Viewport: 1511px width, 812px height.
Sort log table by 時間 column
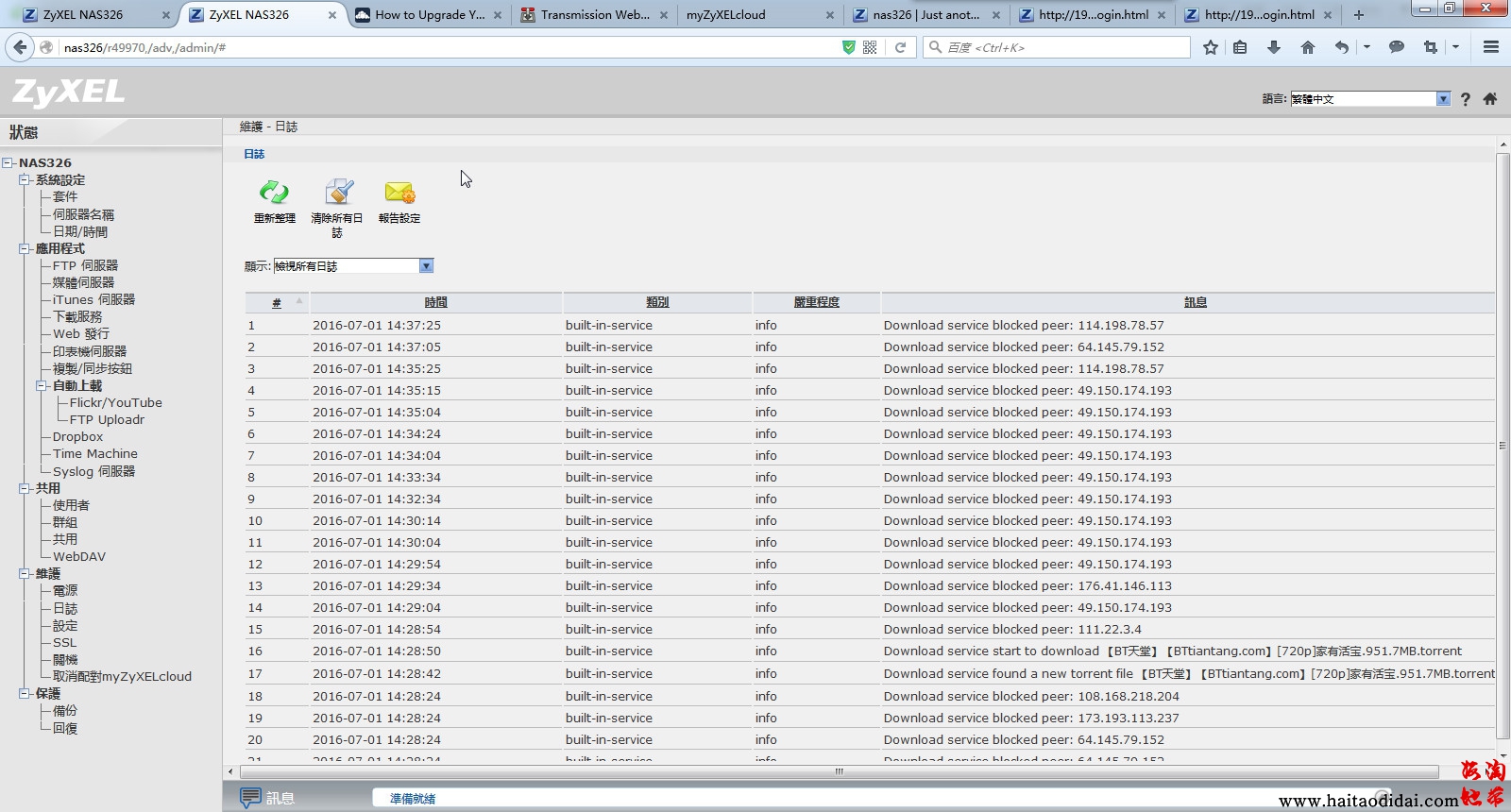tap(435, 302)
